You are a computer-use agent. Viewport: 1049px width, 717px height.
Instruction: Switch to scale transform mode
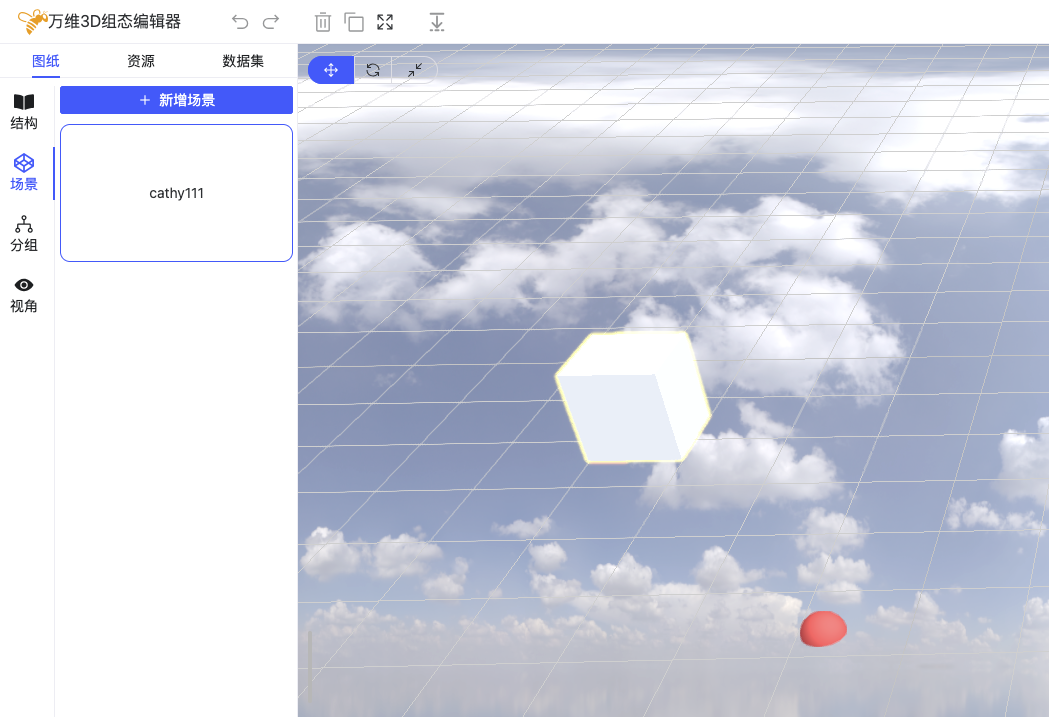point(415,70)
